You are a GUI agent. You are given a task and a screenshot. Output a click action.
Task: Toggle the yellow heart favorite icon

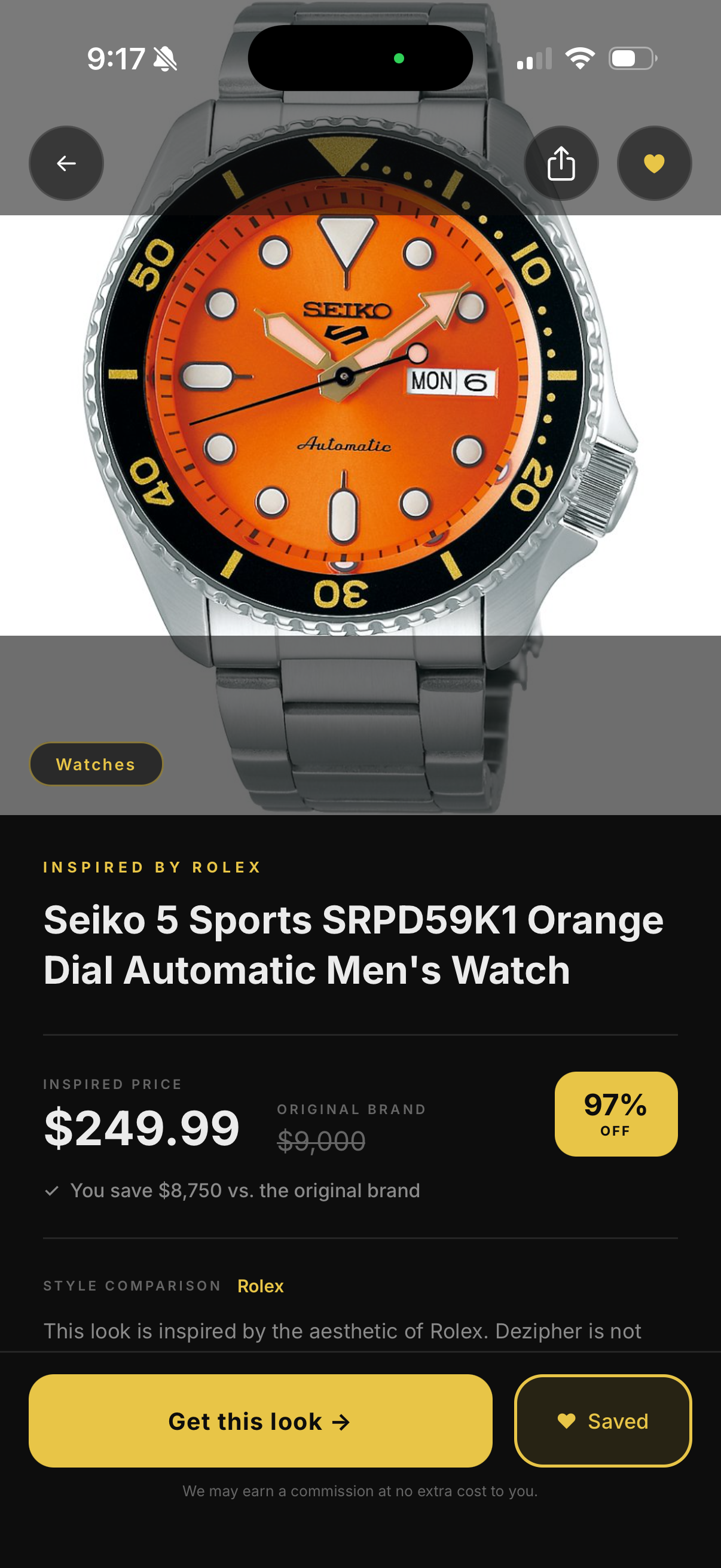pos(654,163)
